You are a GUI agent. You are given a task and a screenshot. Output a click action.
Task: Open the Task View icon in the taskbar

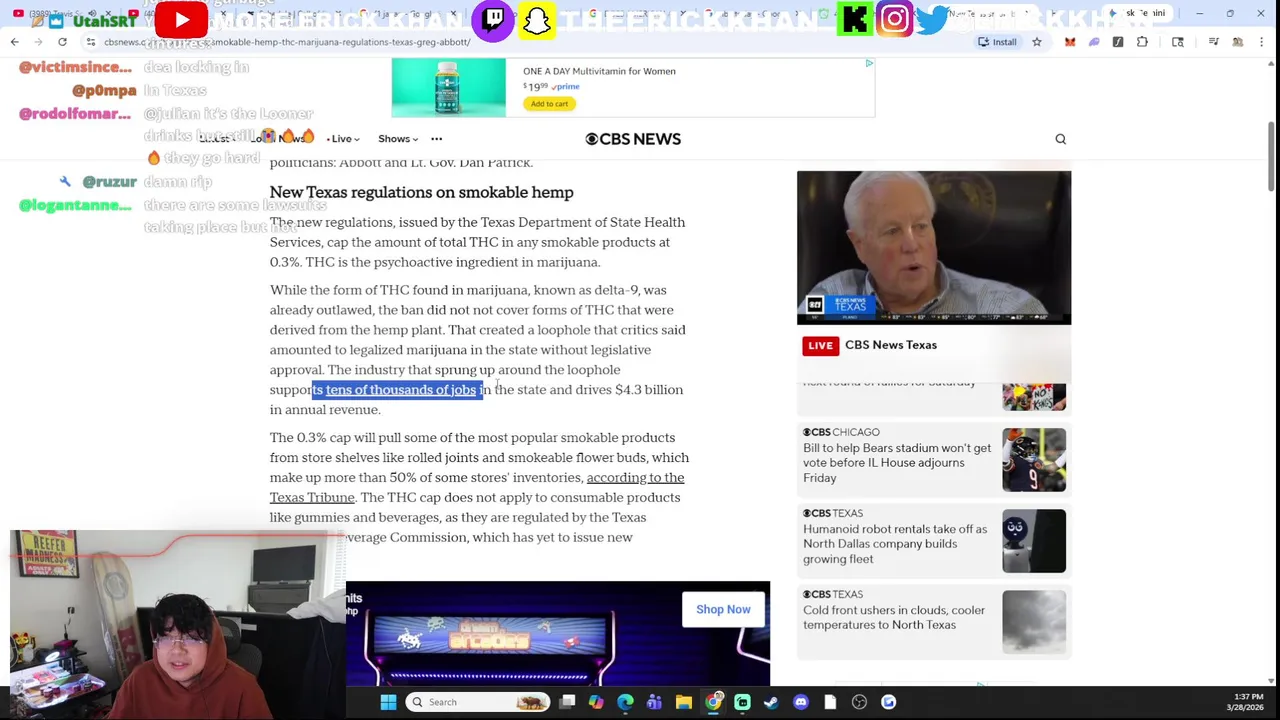pyautogui.click(x=567, y=702)
